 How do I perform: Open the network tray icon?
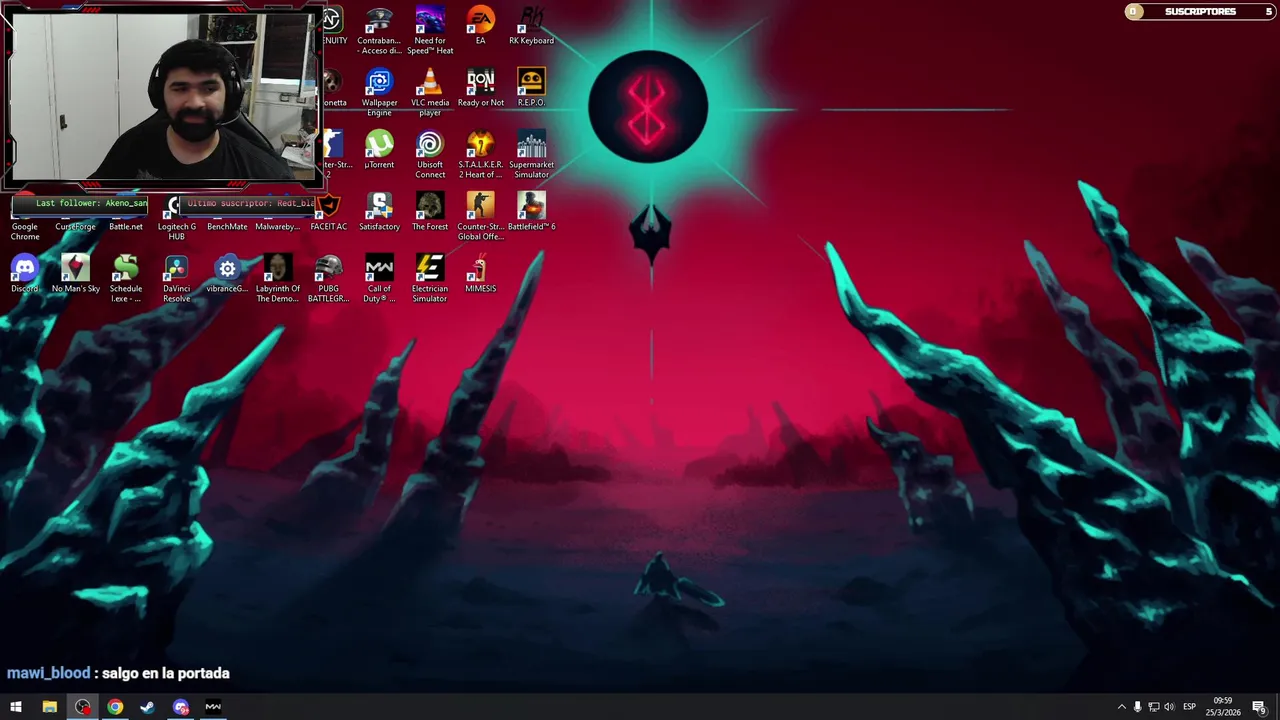[1153, 707]
